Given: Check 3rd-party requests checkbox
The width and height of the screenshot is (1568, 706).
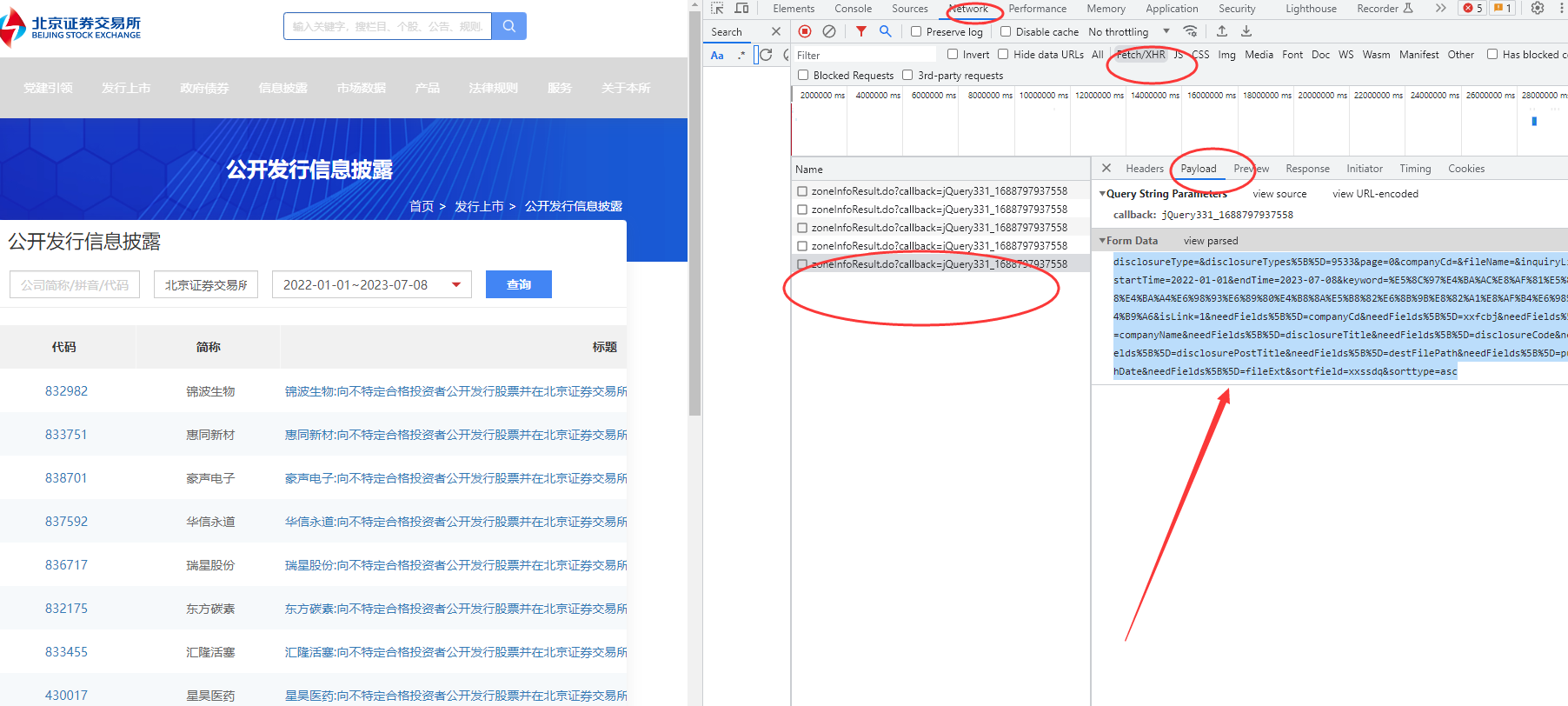Looking at the screenshot, I should pyautogui.click(x=907, y=75).
